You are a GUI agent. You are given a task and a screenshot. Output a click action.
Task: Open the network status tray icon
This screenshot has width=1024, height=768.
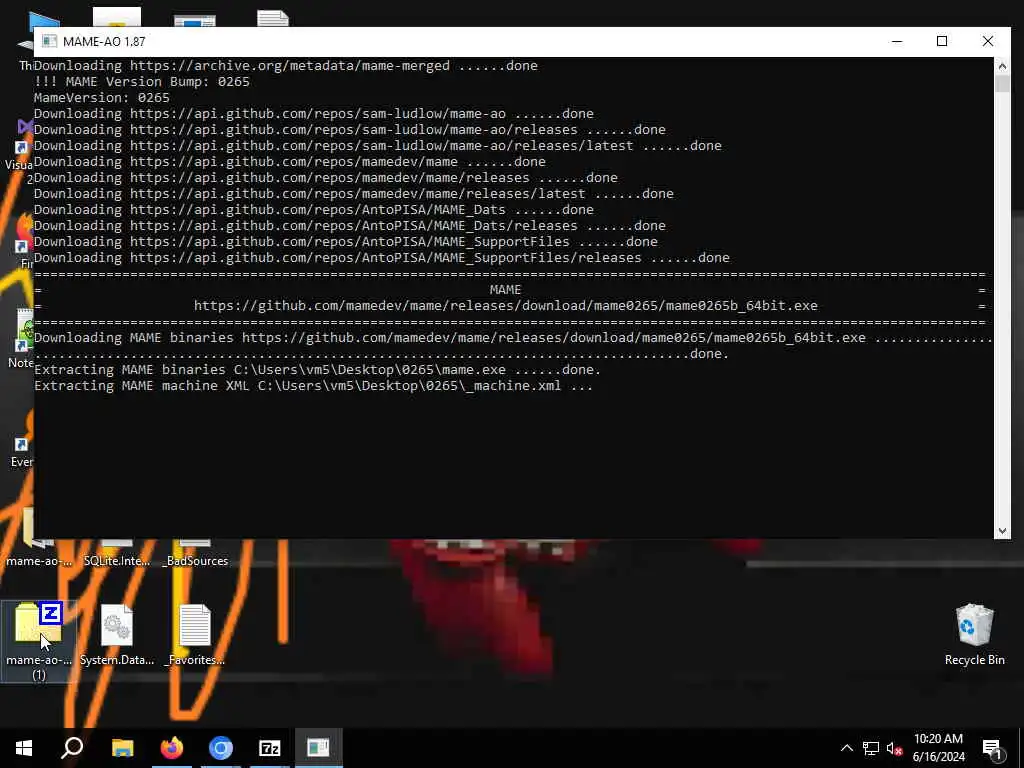point(871,748)
